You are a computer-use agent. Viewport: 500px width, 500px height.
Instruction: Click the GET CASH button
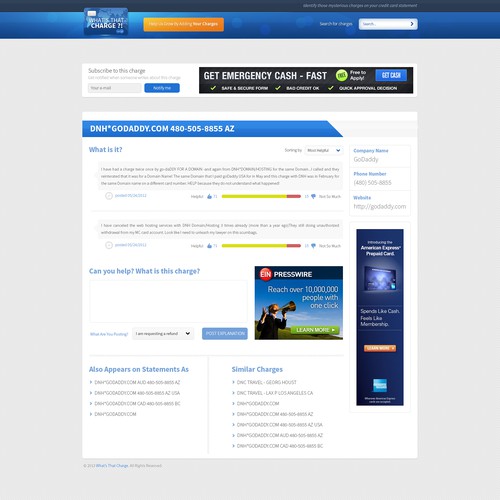click(391, 75)
